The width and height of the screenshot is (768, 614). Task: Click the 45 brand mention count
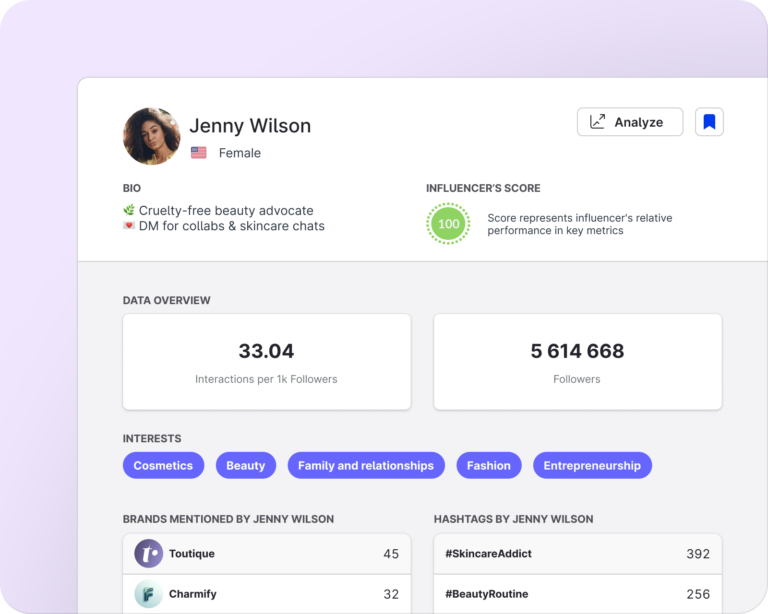pos(391,554)
